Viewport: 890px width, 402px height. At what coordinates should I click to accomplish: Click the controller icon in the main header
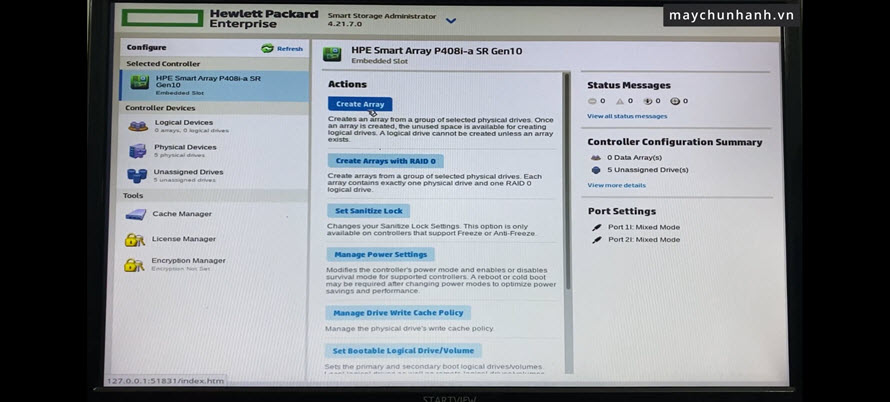pos(332,55)
